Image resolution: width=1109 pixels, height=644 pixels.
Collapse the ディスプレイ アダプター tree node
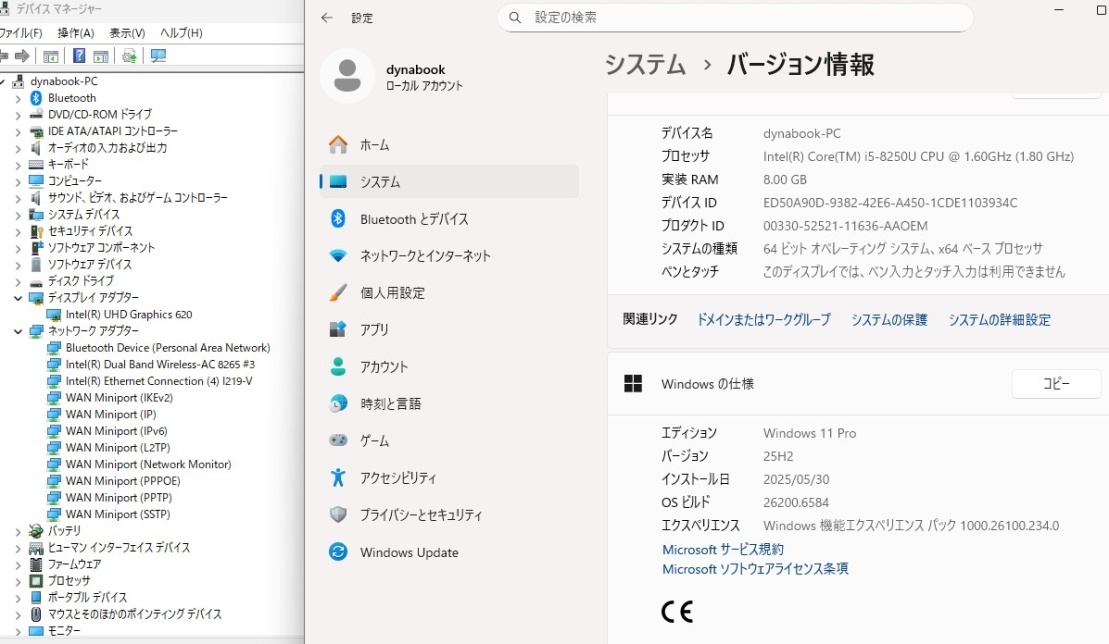(x=18, y=298)
